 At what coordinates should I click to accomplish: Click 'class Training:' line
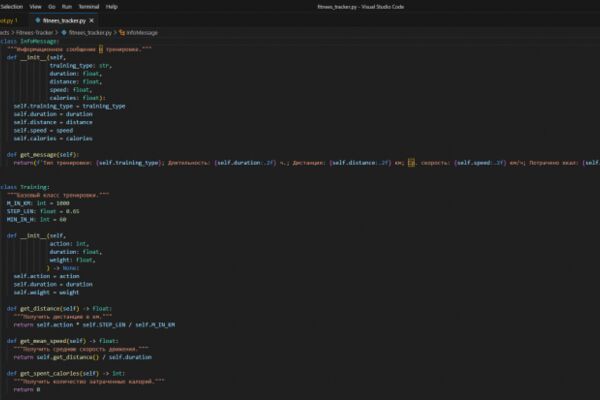click(x=25, y=187)
